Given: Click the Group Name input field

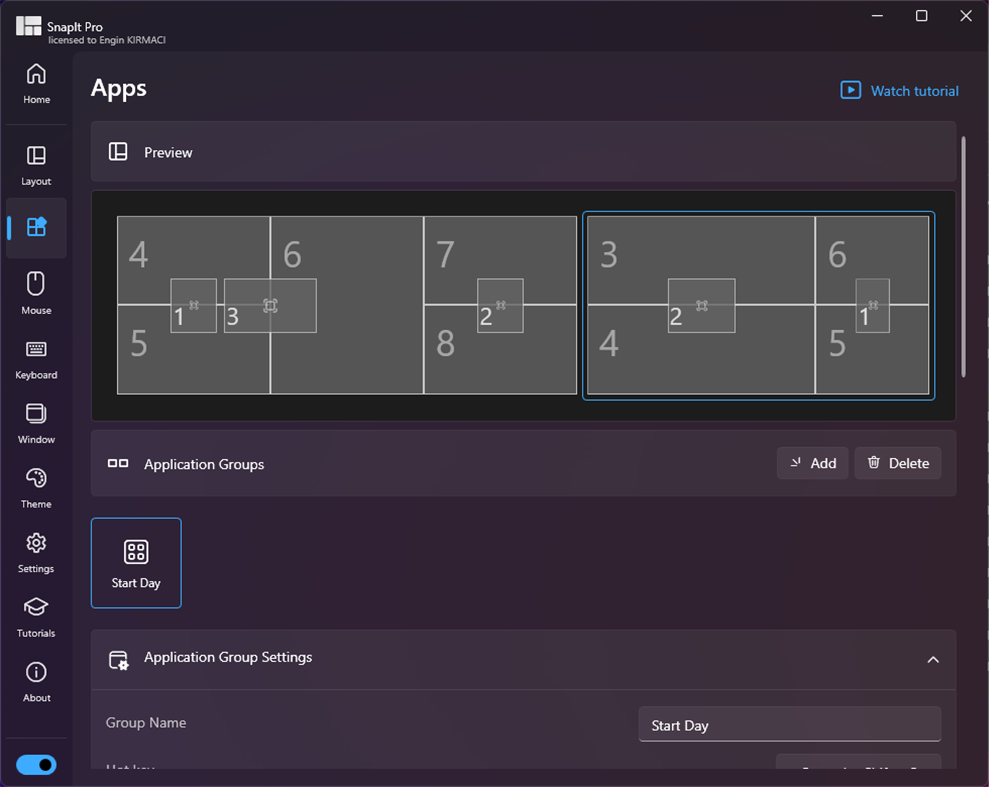Looking at the screenshot, I should (x=789, y=724).
